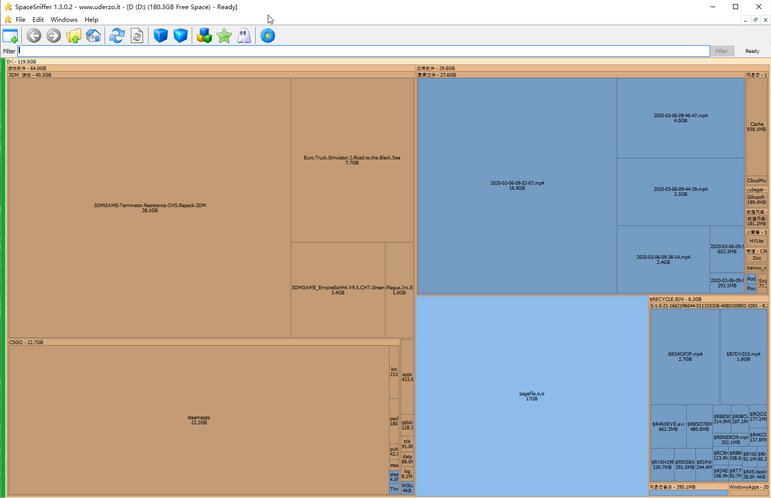Select the $R7DV010.mp4 1.8GB block
This screenshot has width=771, height=498.
743,356
